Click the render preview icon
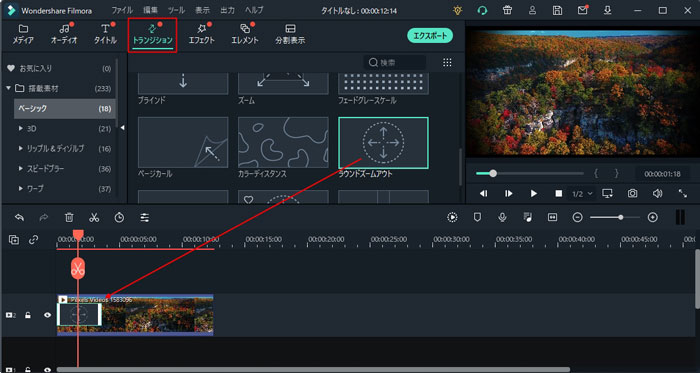The width and height of the screenshot is (700, 373). click(452, 217)
